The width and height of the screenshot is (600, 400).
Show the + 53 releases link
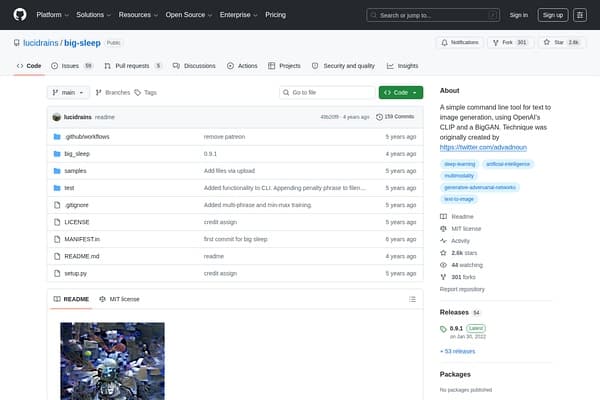coord(458,351)
